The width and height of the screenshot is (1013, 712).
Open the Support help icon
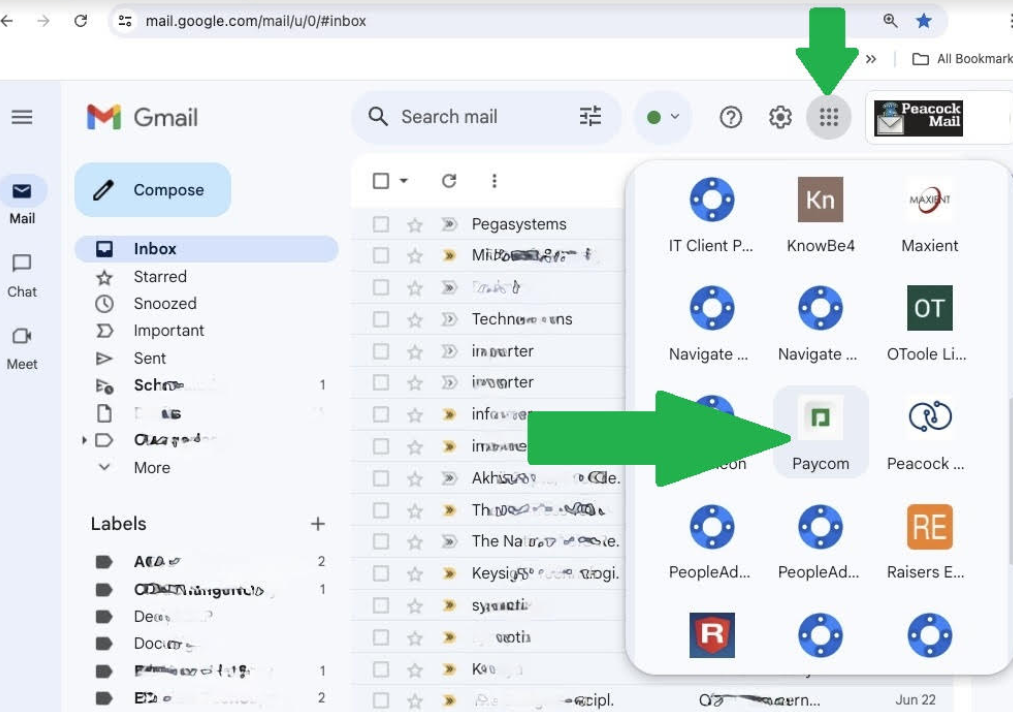click(731, 118)
